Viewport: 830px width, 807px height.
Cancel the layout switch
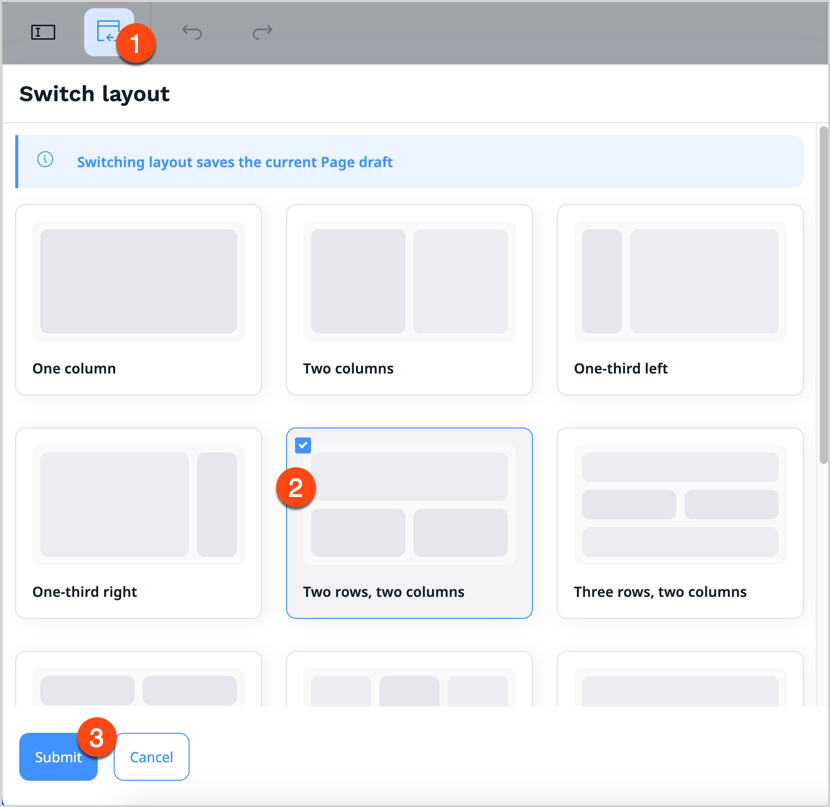151,757
